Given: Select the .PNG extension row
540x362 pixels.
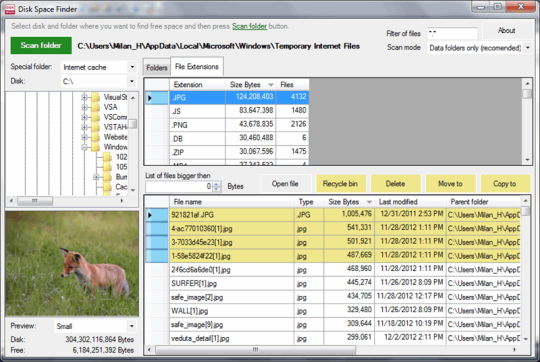Looking at the screenshot, I should (239, 125).
